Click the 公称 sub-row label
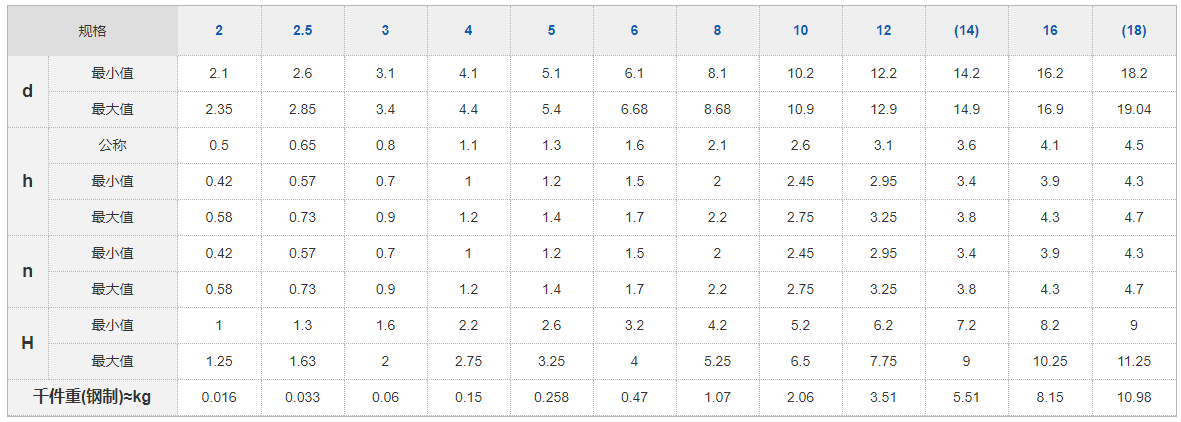1181x422 pixels. point(112,145)
